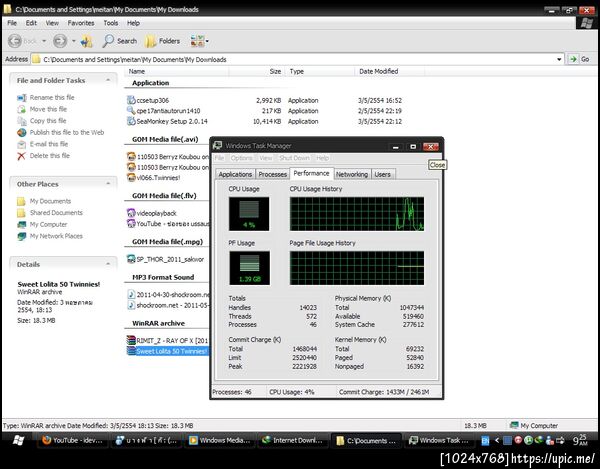Screen dimensions: 600x469
Task: Click E-mail this file link
Action: [x=49, y=144]
